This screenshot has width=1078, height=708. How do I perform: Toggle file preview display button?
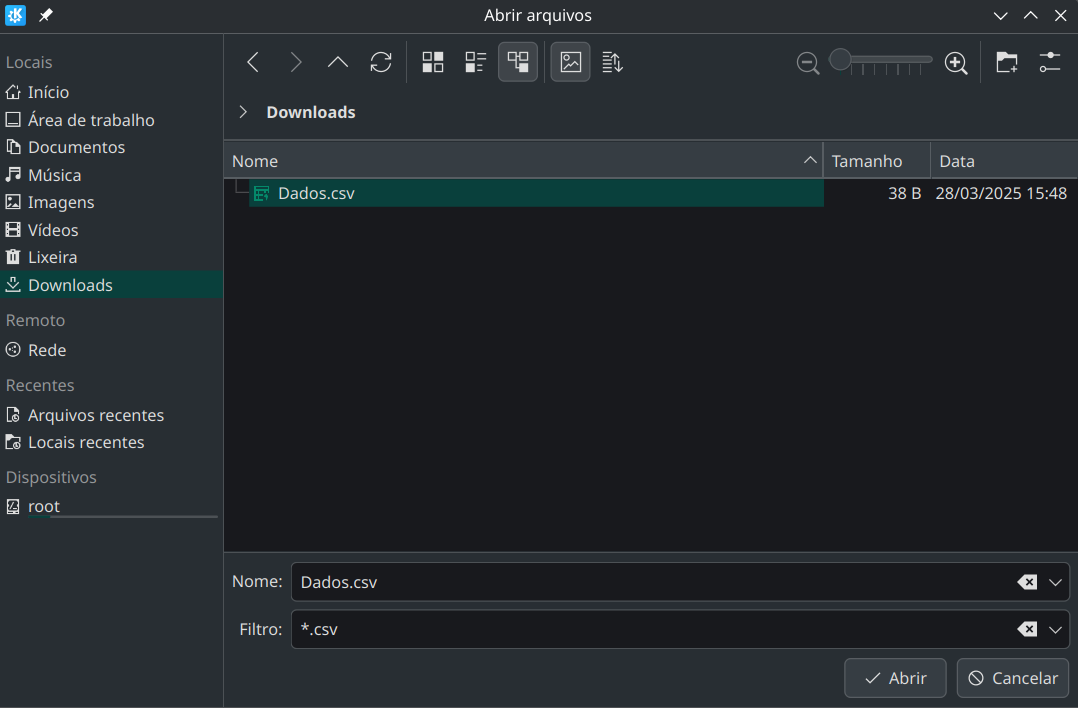570,62
